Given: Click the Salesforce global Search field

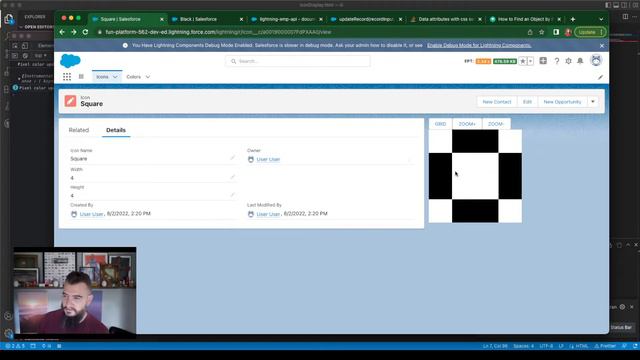Looking at the screenshot, I should [x=298, y=61].
